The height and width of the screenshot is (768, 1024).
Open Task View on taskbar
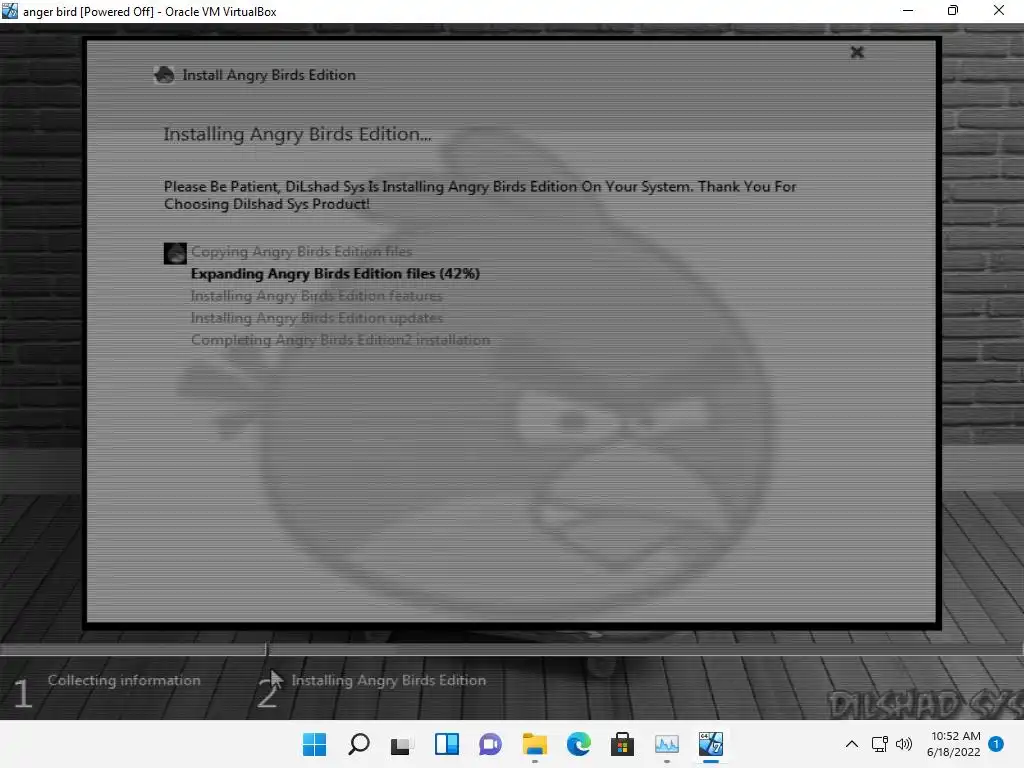402,744
